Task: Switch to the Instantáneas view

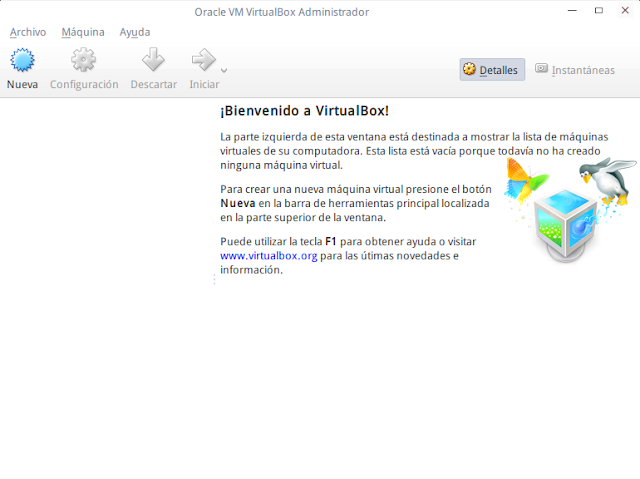Action: (x=575, y=70)
